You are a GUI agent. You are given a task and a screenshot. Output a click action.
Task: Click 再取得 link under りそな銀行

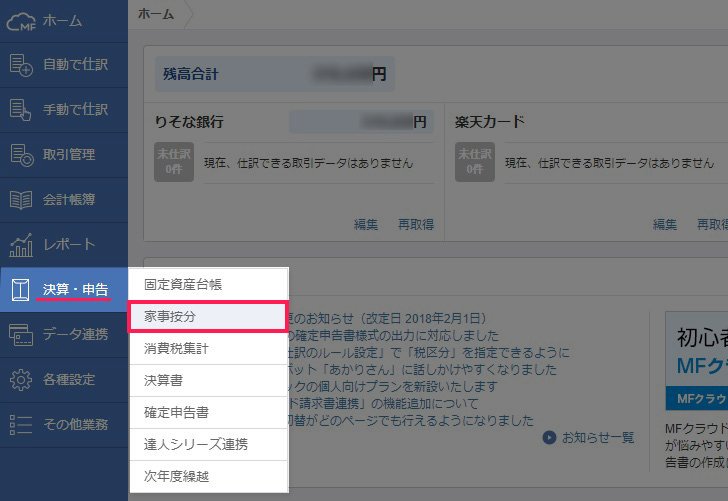click(x=416, y=224)
